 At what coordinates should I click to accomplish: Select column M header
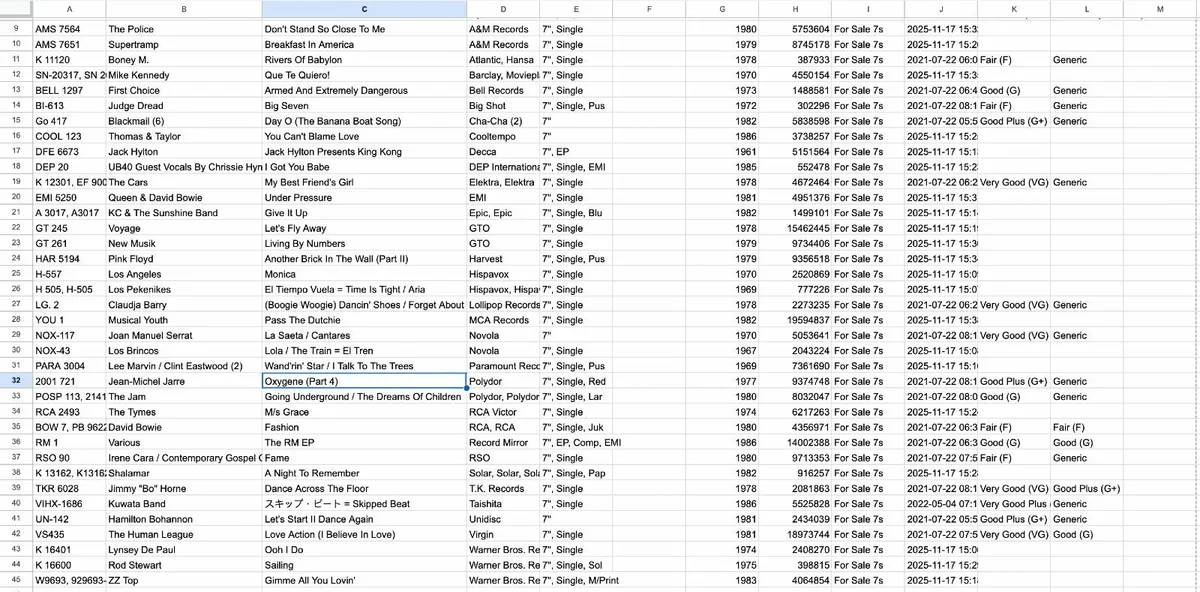click(x=1159, y=9)
